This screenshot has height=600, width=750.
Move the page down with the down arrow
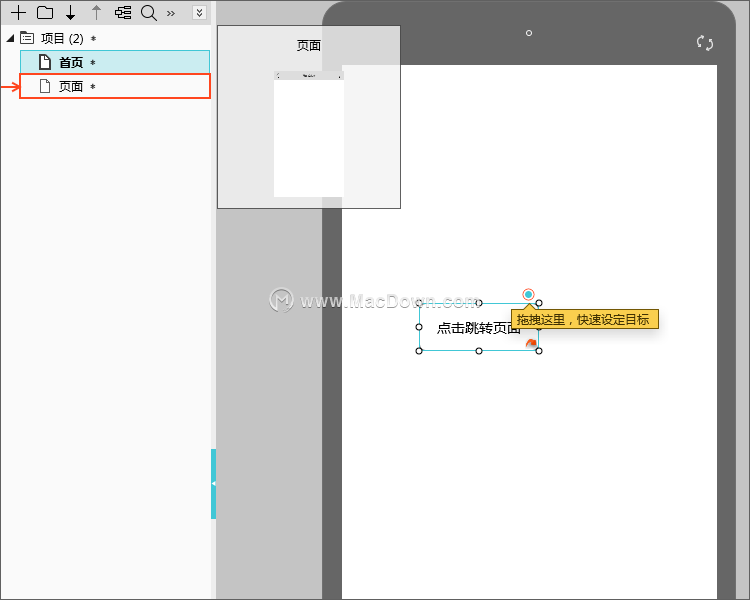click(x=71, y=13)
